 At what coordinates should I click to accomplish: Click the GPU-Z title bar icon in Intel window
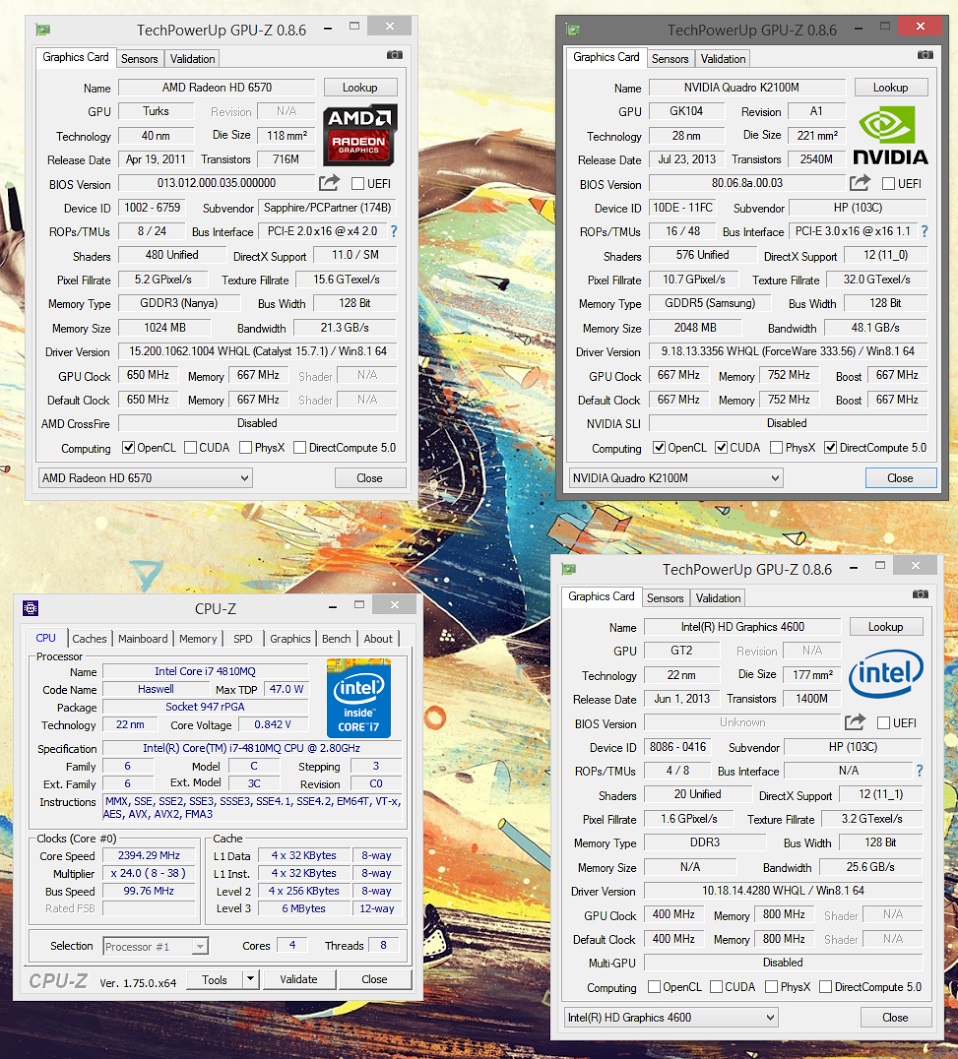569,569
